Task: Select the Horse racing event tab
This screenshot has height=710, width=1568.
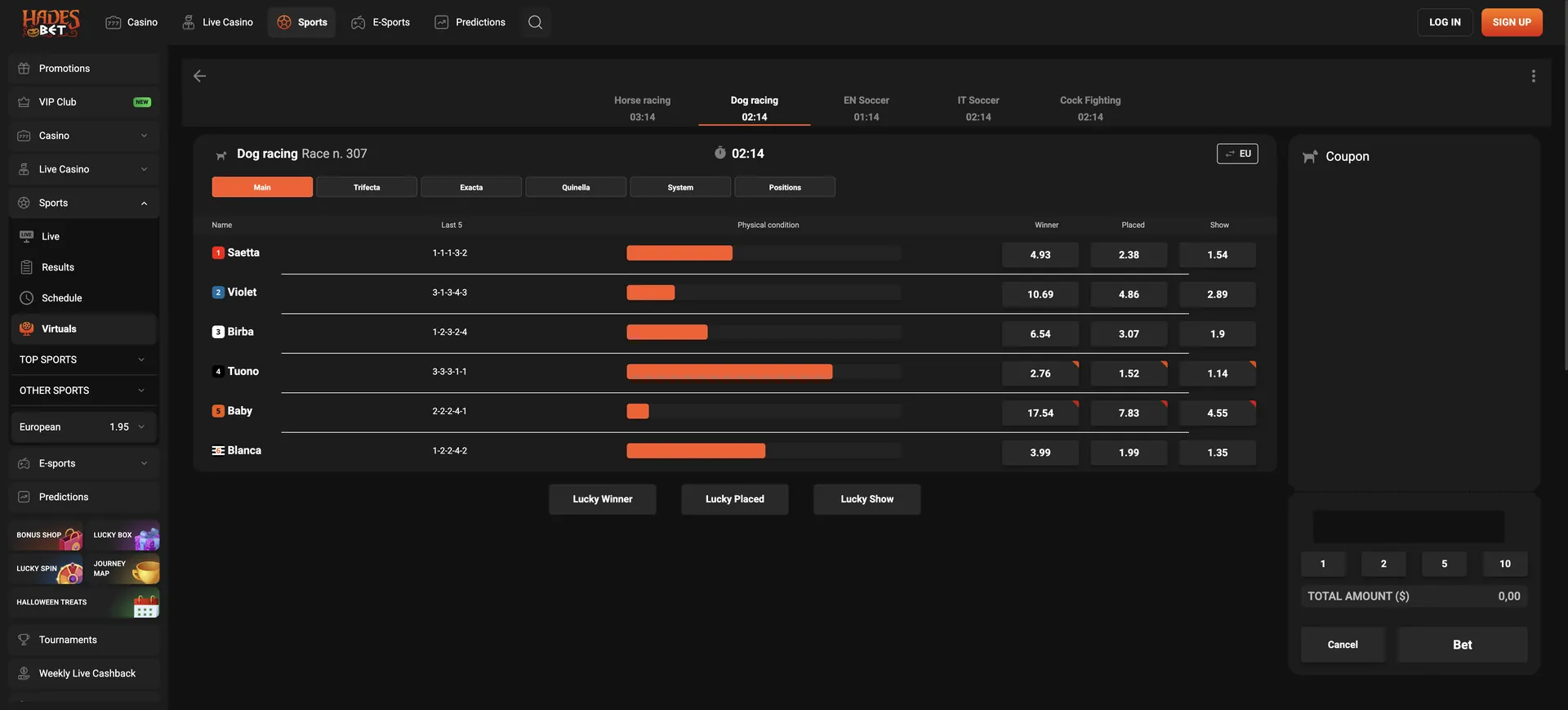Action: pos(643,108)
